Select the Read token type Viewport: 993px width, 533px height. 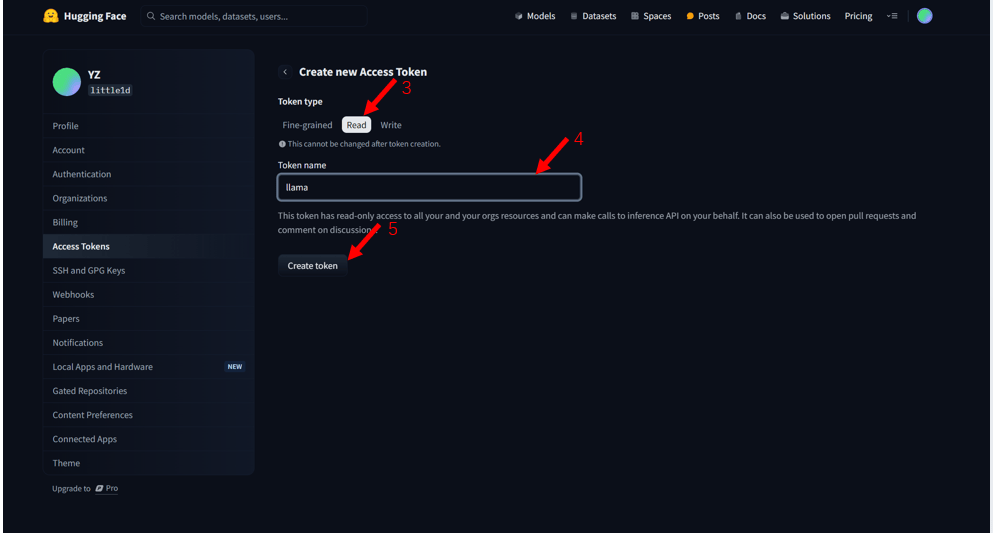pyautogui.click(x=356, y=125)
